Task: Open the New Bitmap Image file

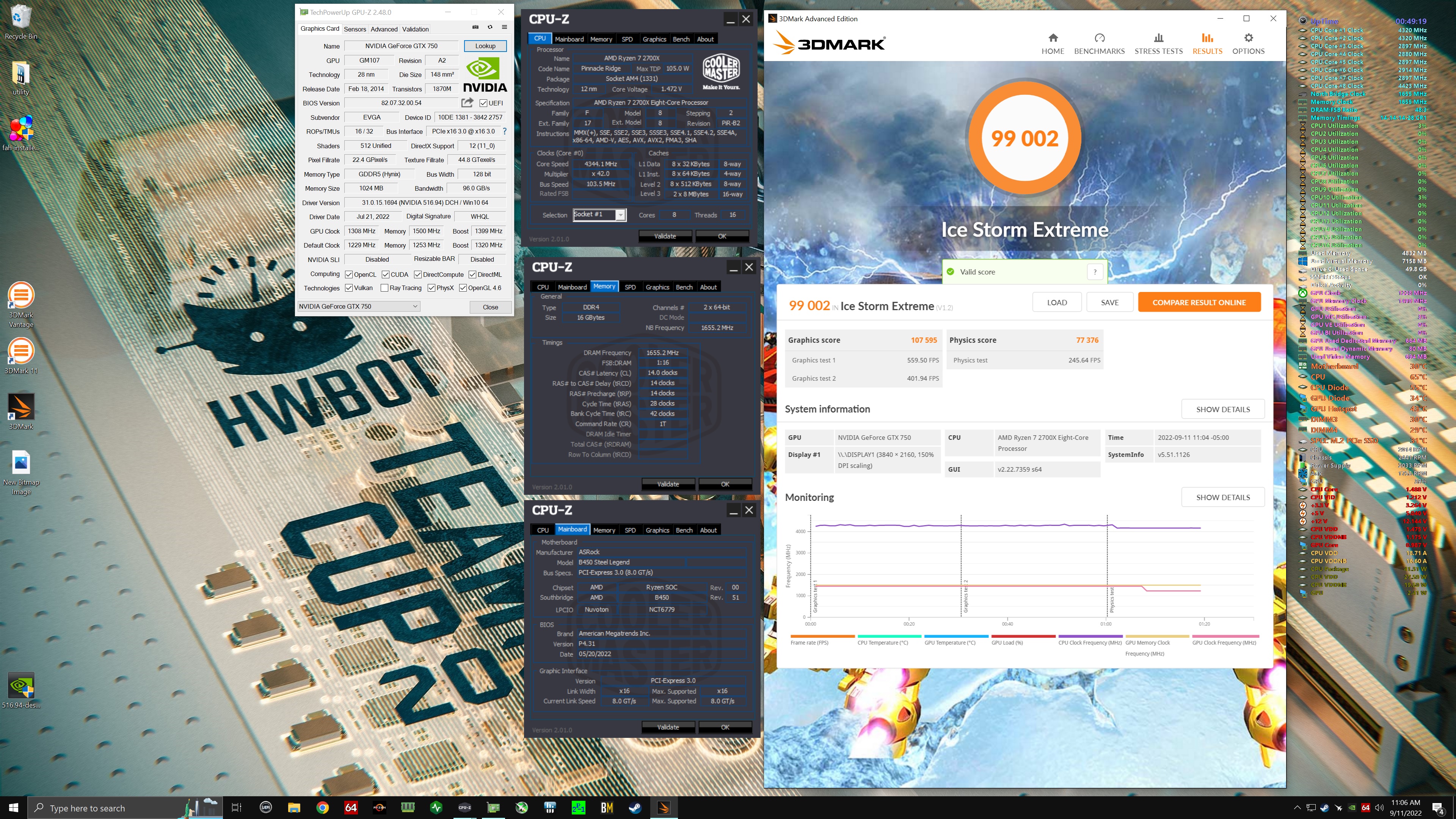Action: point(21,472)
